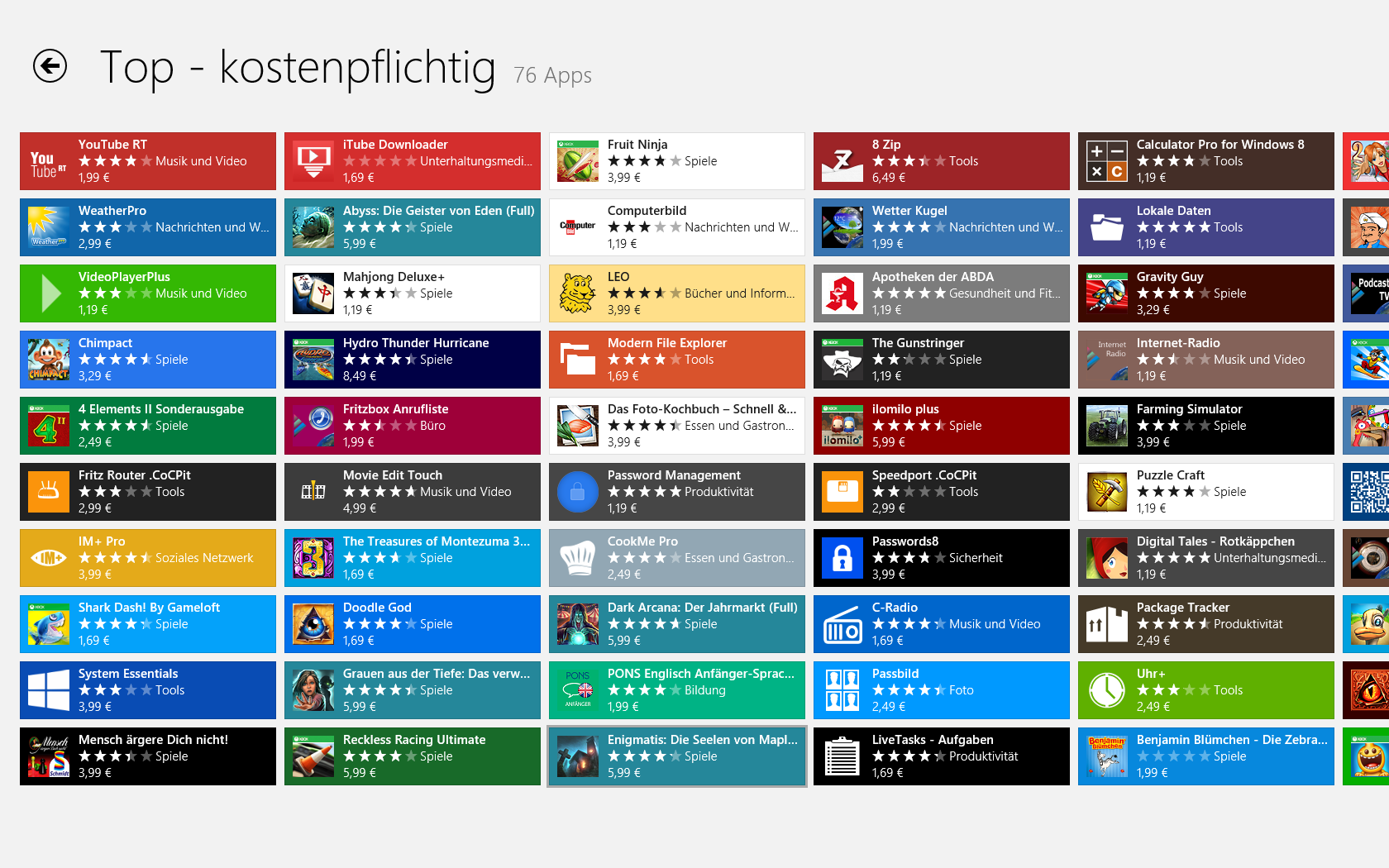Open the Lokale Daten folder icon
This screenshot has height=868, width=1389.
[1107, 227]
